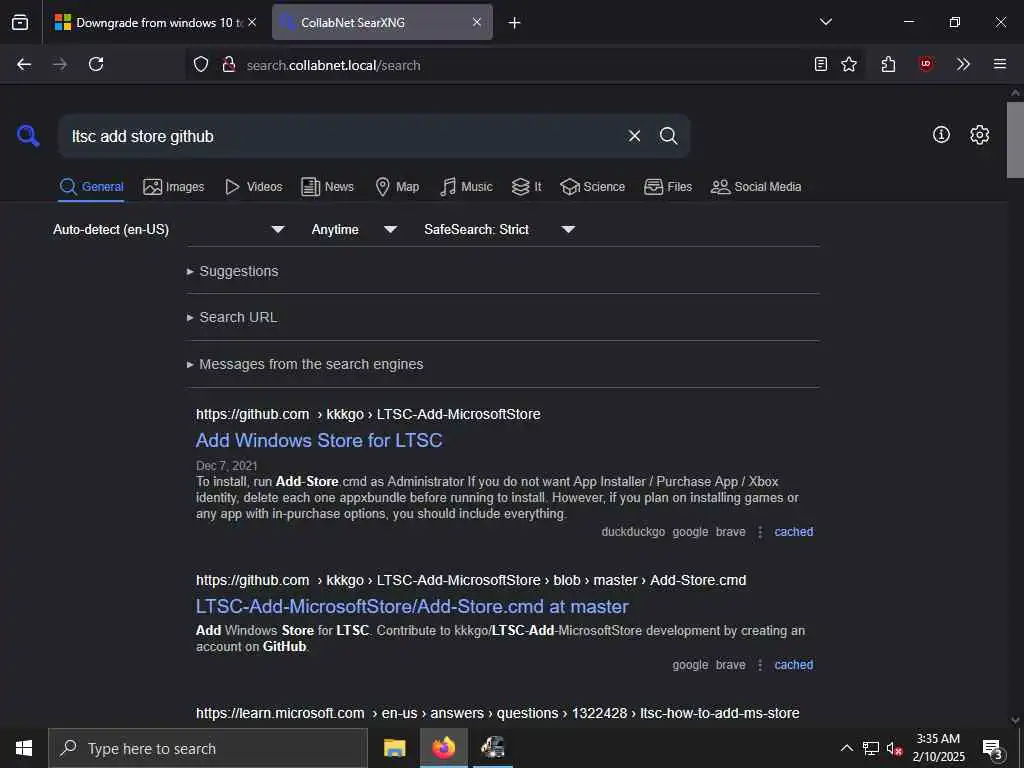Open the Anytime time range dropdown
This screenshot has width=1024, height=768.
pyautogui.click(x=354, y=229)
